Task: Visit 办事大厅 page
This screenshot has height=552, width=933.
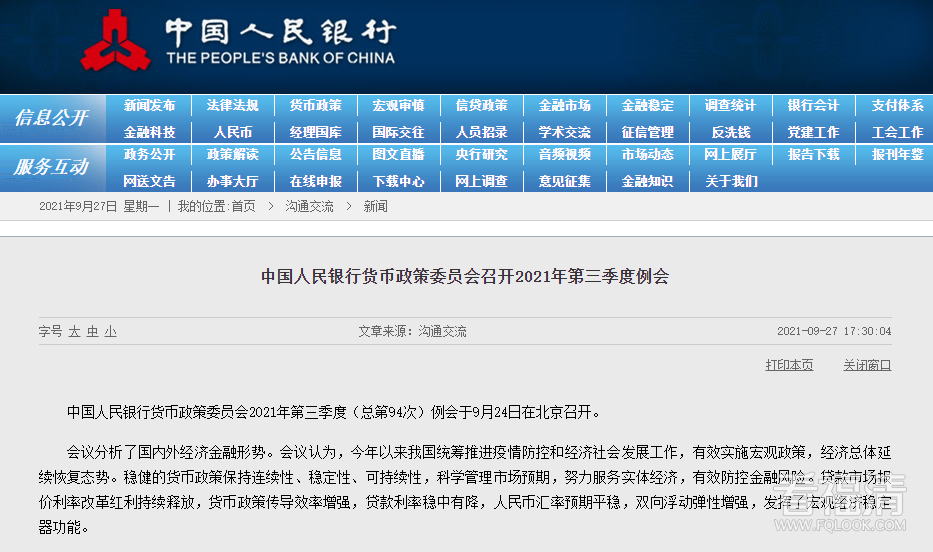Action: pos(233,181)
